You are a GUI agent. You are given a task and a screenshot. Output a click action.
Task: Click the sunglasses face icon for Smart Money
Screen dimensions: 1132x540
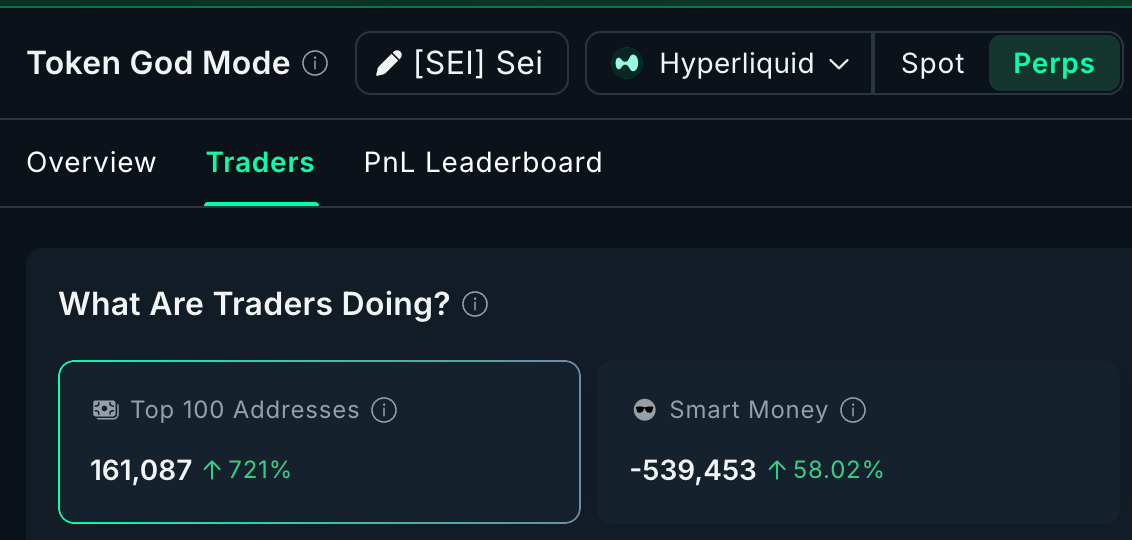(x=645, y=410)
